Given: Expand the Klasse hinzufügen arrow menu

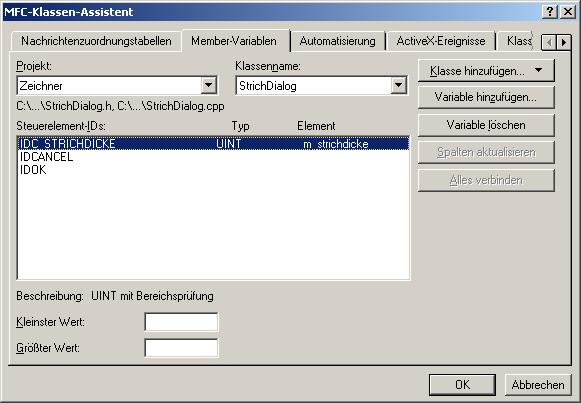Looking at the screenshot, I should 539,70.
